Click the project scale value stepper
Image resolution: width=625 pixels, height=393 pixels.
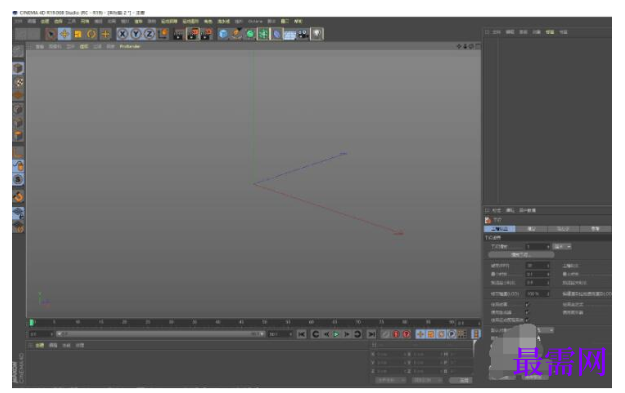click(x=548, y=247)
